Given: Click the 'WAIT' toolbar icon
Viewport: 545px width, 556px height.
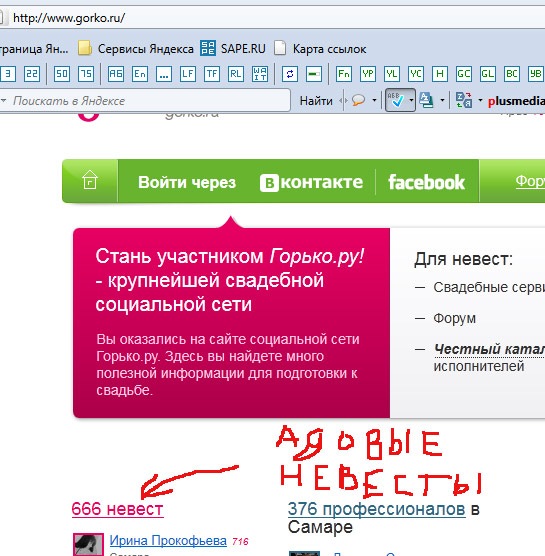Looking at the screenshot, I should (x=260, y=74).
